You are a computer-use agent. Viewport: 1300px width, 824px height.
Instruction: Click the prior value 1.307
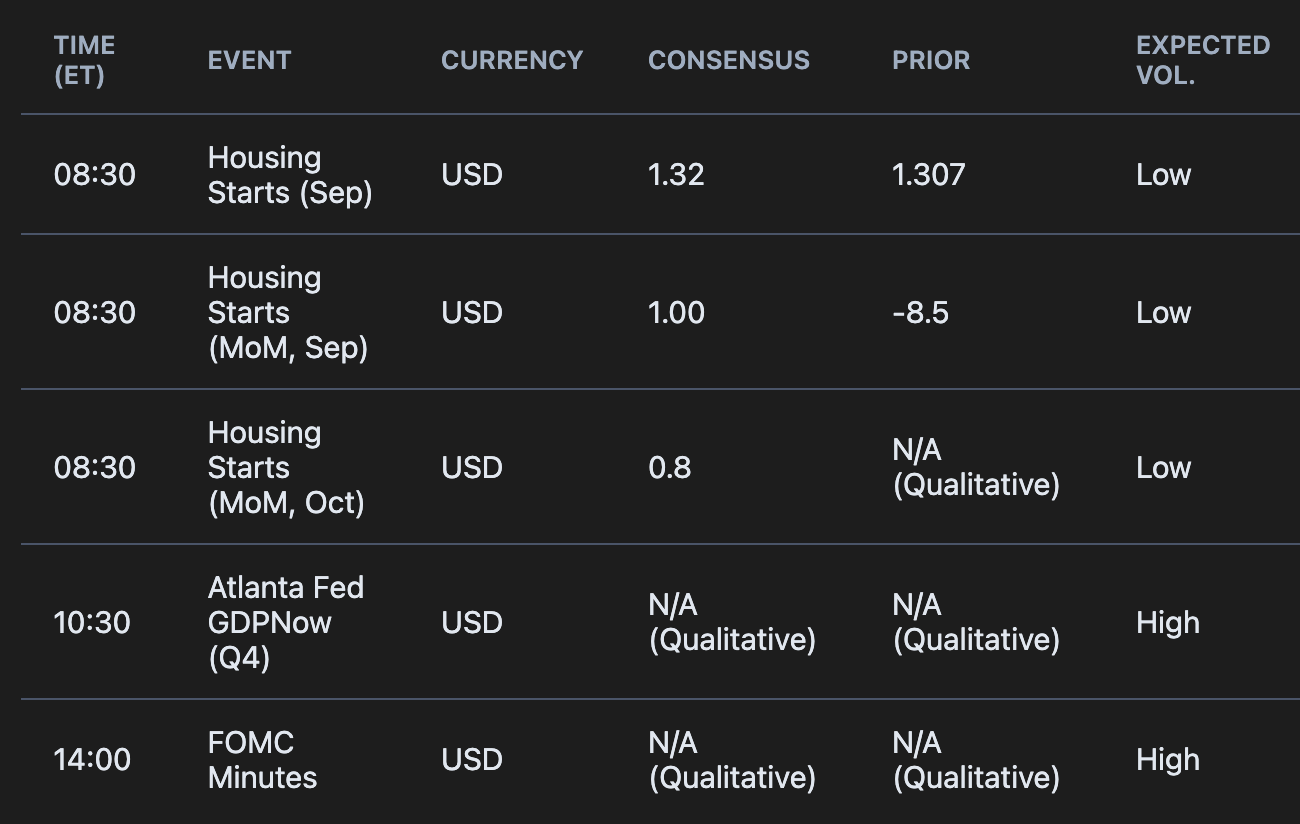point(929,175)
